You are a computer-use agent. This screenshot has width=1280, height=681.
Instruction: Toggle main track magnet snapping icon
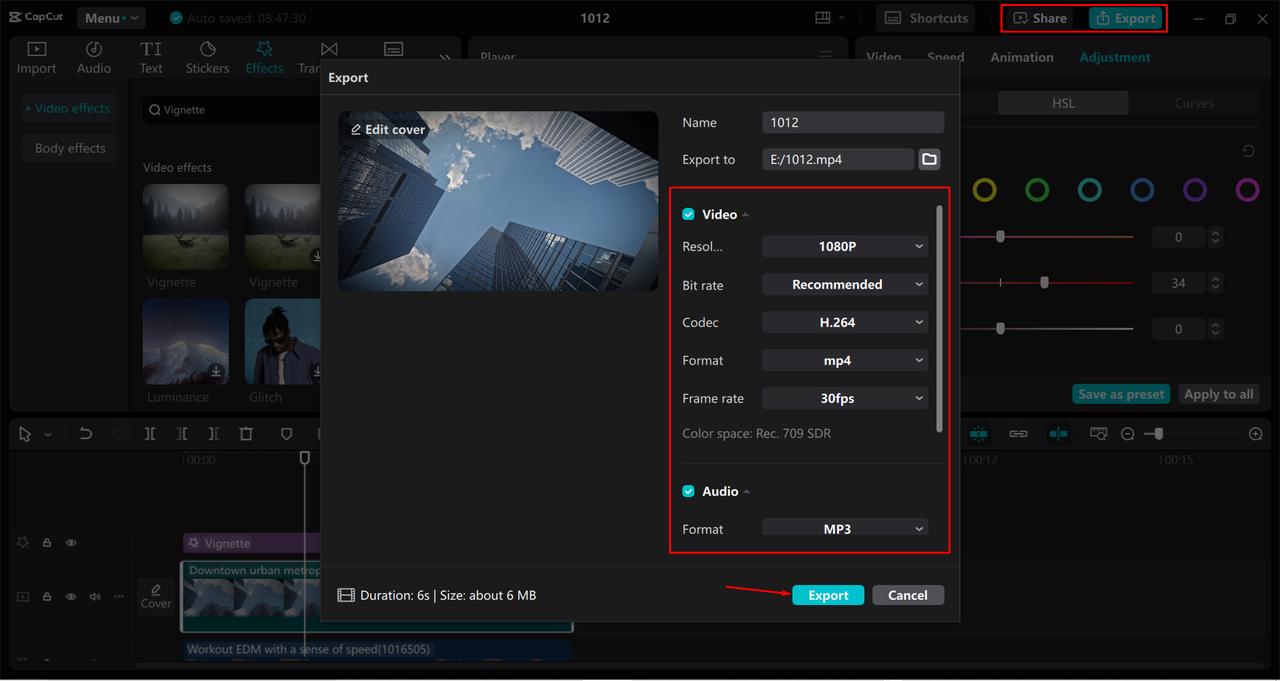click(978, 434)
